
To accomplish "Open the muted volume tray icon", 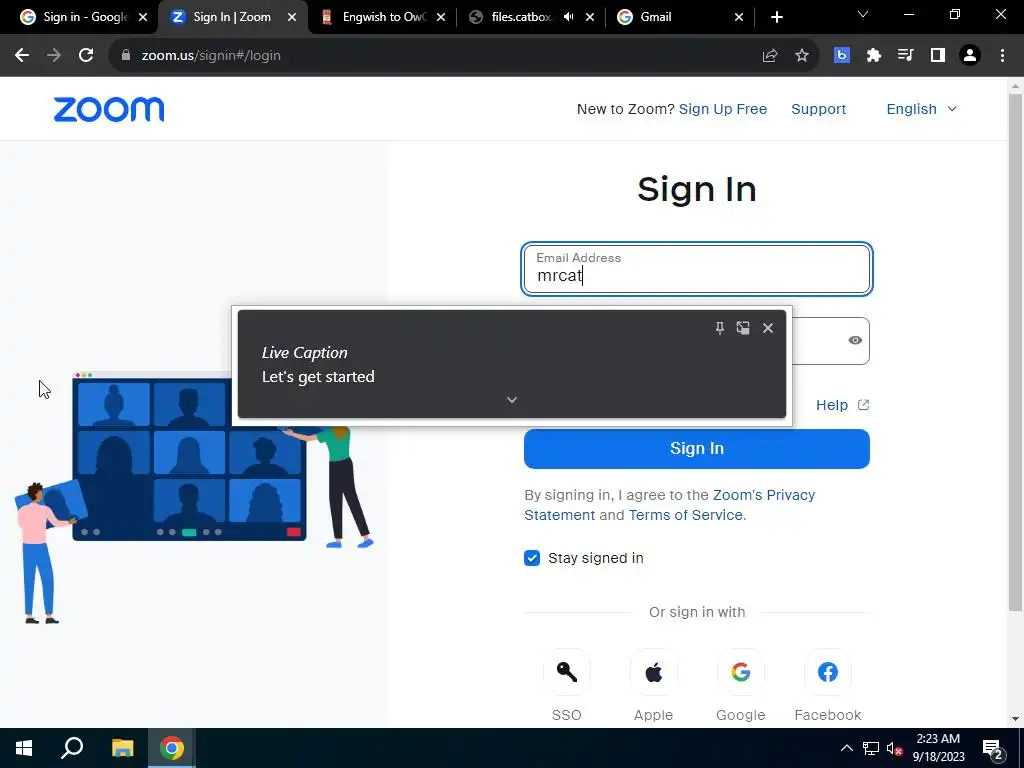I will pyautogui.click(x=894, y=748).
